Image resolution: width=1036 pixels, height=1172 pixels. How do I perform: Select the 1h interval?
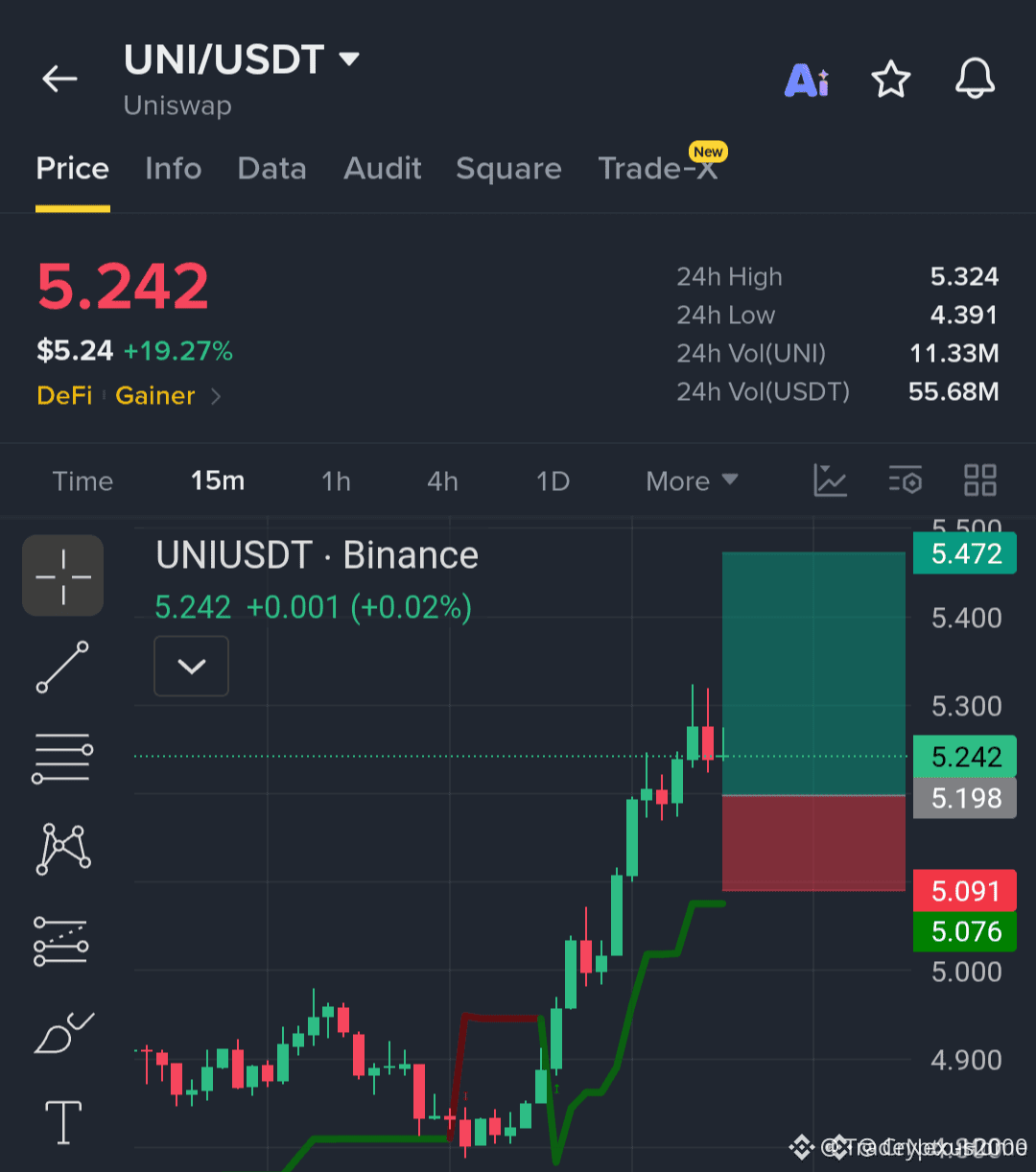[336, 481]
